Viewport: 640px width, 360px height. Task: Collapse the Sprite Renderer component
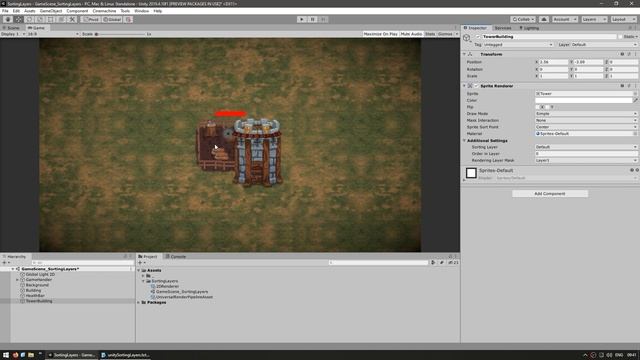tap(464, 86)
